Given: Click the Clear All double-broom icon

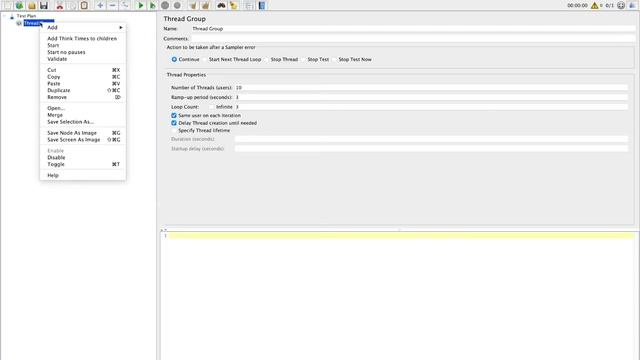Looking at the screenshot, I should [205, 5].
